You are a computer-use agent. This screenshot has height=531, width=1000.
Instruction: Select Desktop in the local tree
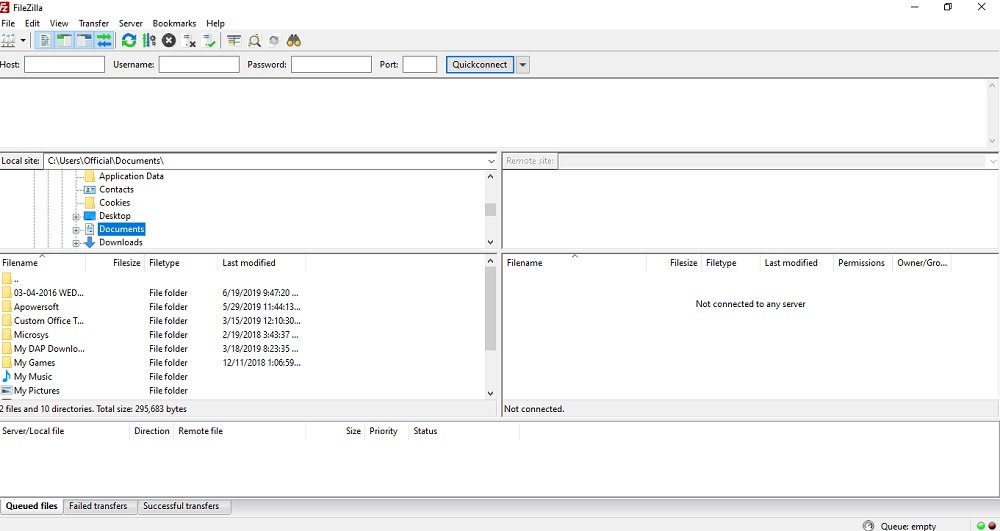[x=115, y=216]
